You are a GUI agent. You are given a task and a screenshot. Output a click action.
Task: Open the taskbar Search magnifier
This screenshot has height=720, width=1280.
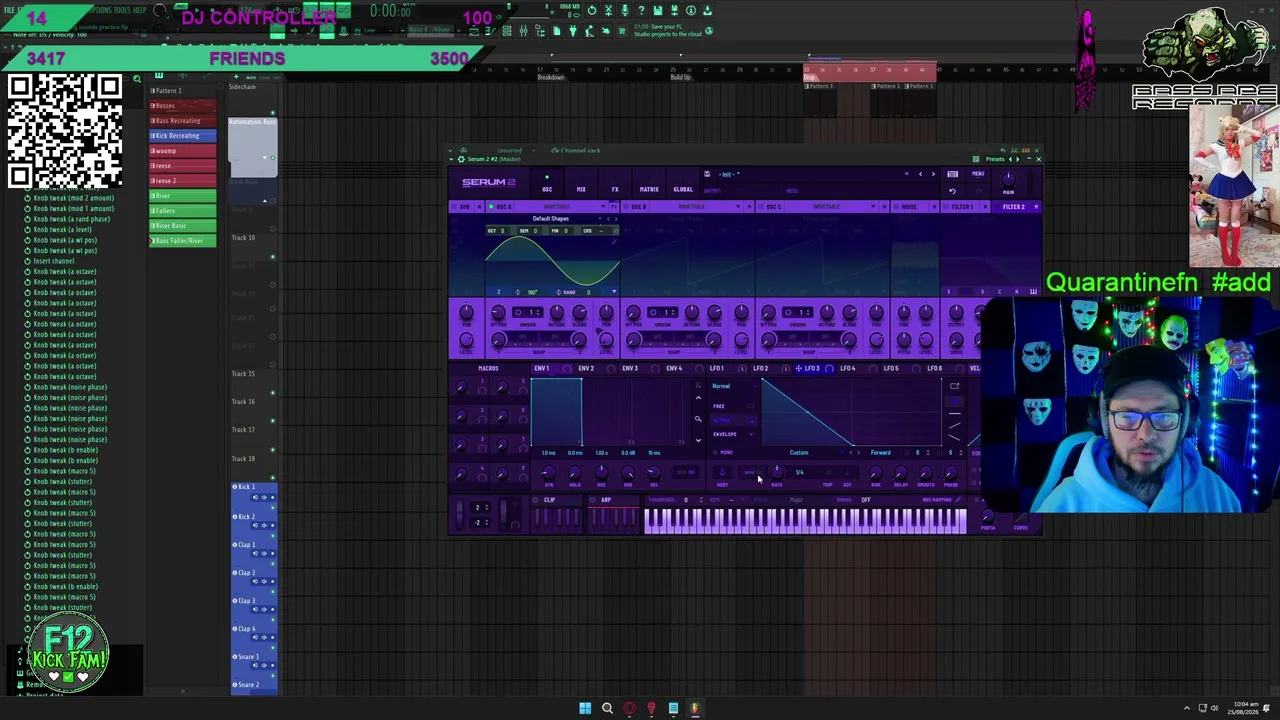[x=607, y=709]
